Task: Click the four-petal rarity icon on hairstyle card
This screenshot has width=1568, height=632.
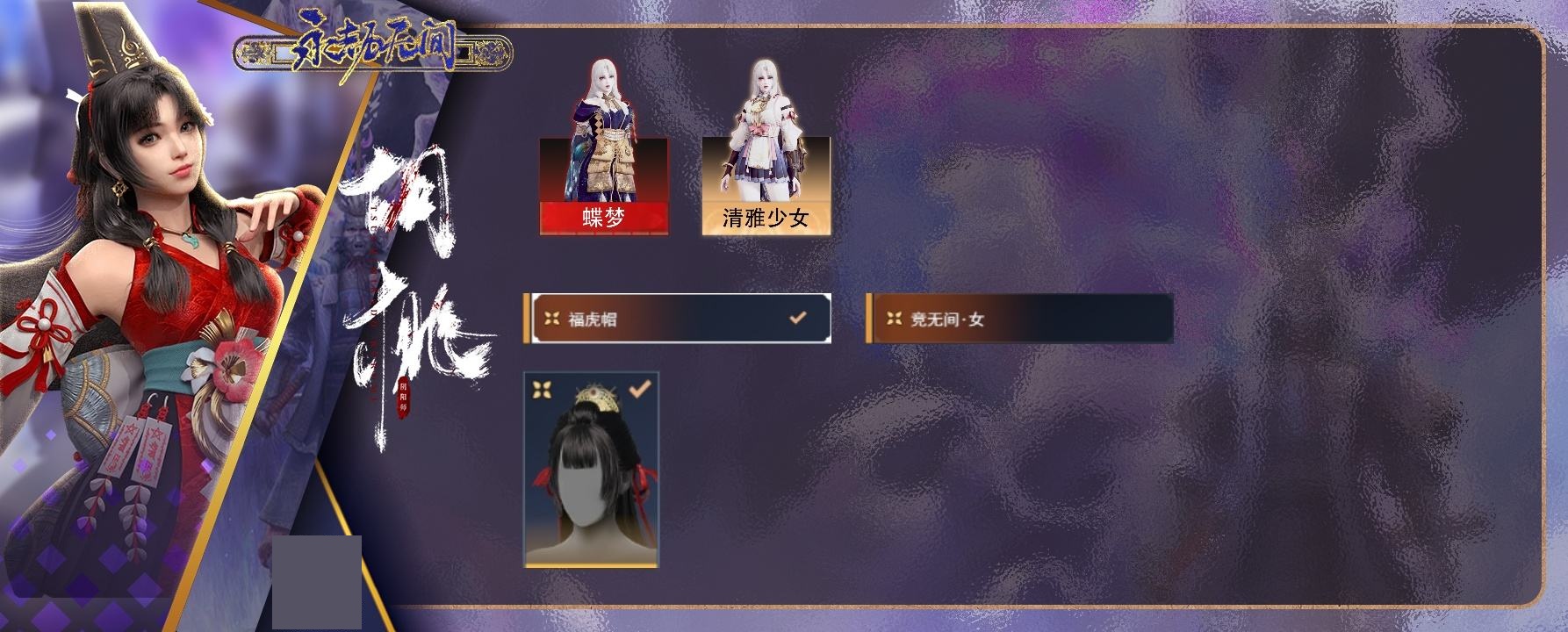Action: [542, 389]
